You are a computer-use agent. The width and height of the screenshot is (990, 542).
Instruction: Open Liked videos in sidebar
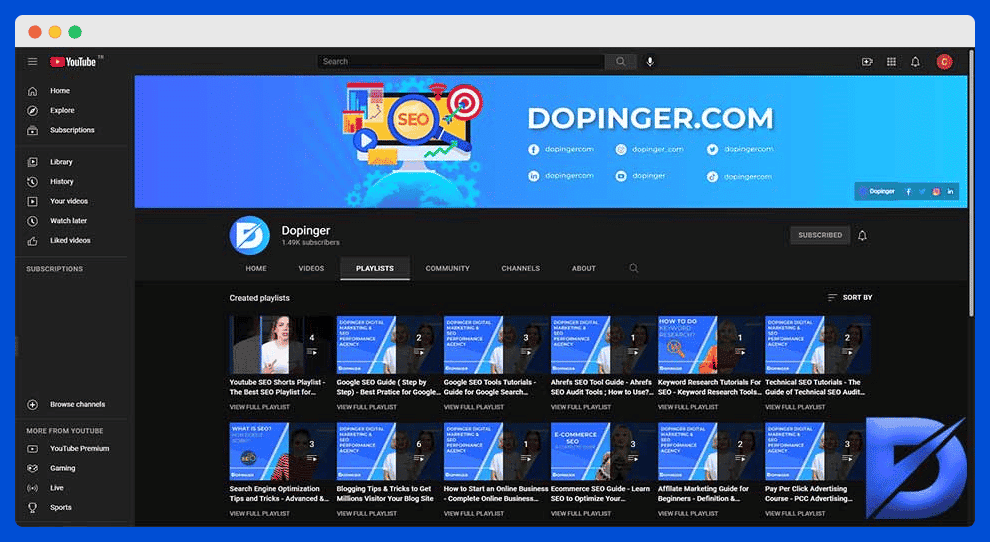pyautogui.click(x=71, y=241)
